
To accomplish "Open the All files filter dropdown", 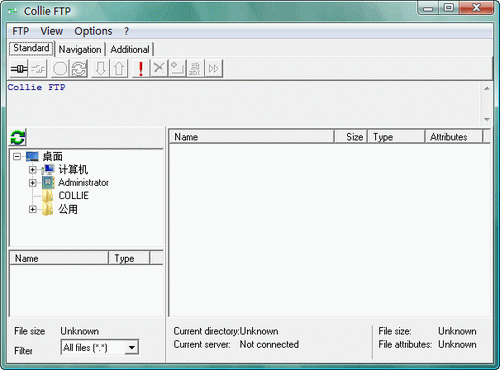I will coord(132,348).
